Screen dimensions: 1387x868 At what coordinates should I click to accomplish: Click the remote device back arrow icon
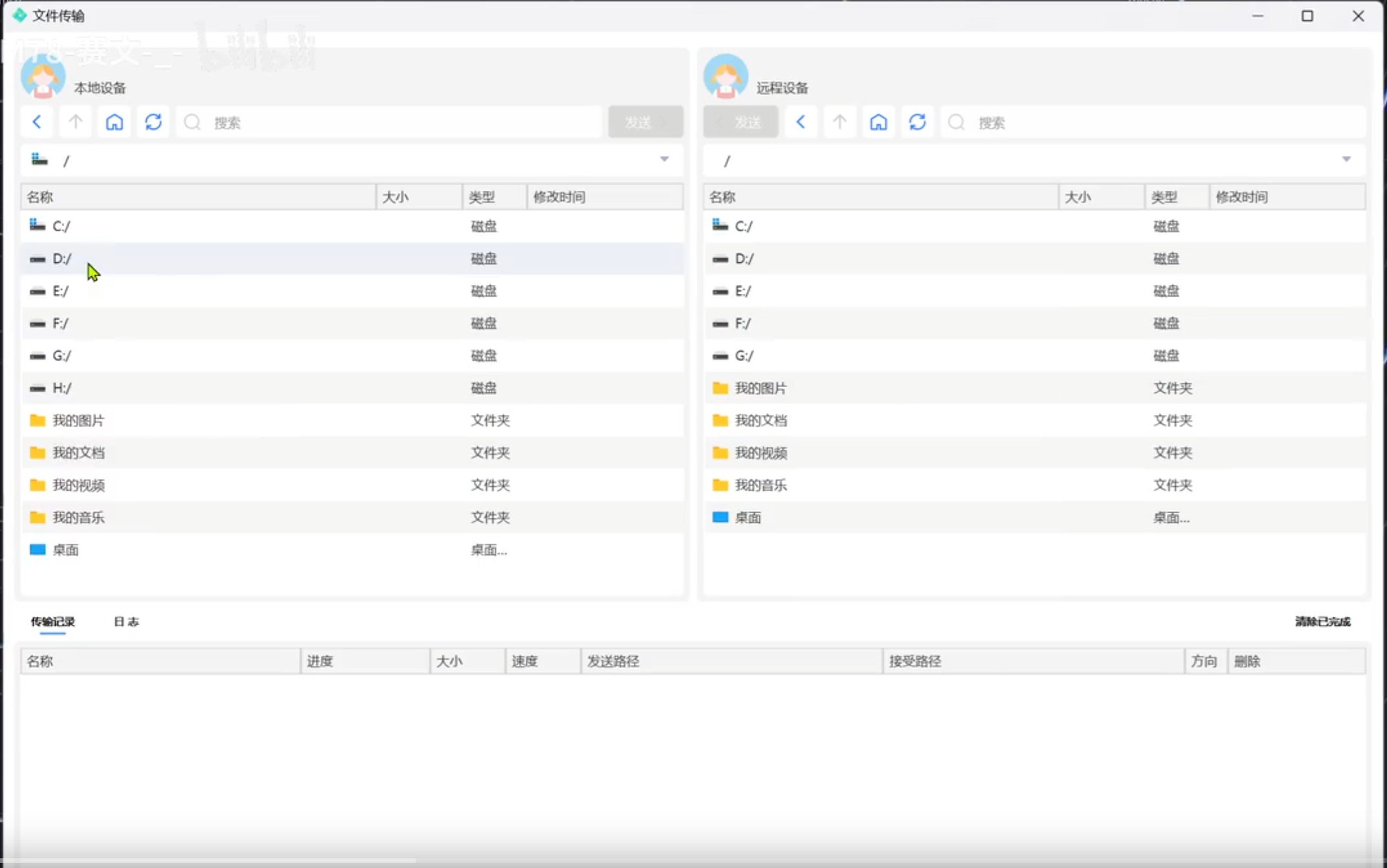pos(801,122)
